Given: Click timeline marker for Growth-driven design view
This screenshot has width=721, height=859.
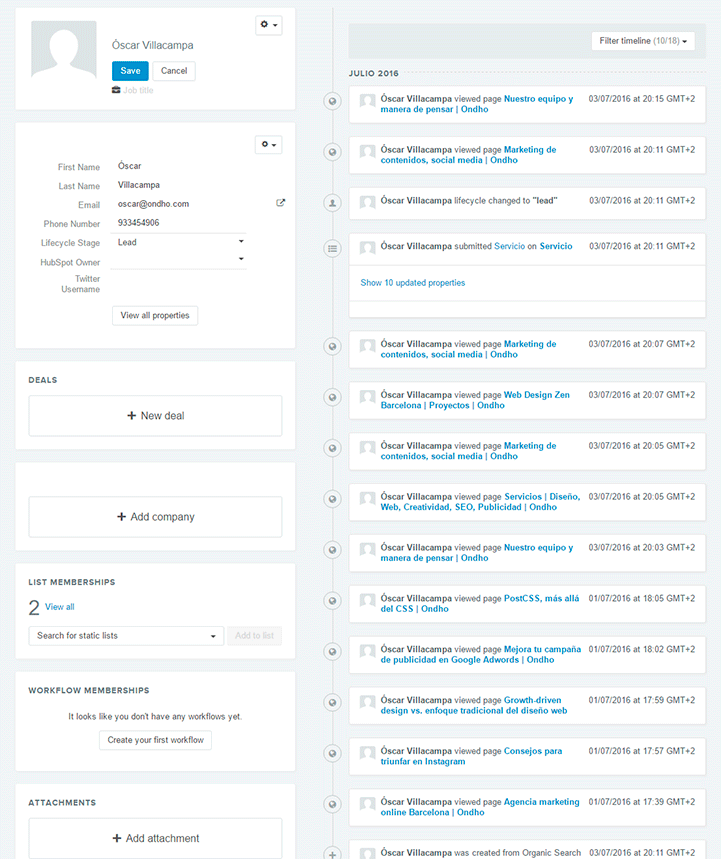Looking at the screenshot, I should click(x=333, y=703).
